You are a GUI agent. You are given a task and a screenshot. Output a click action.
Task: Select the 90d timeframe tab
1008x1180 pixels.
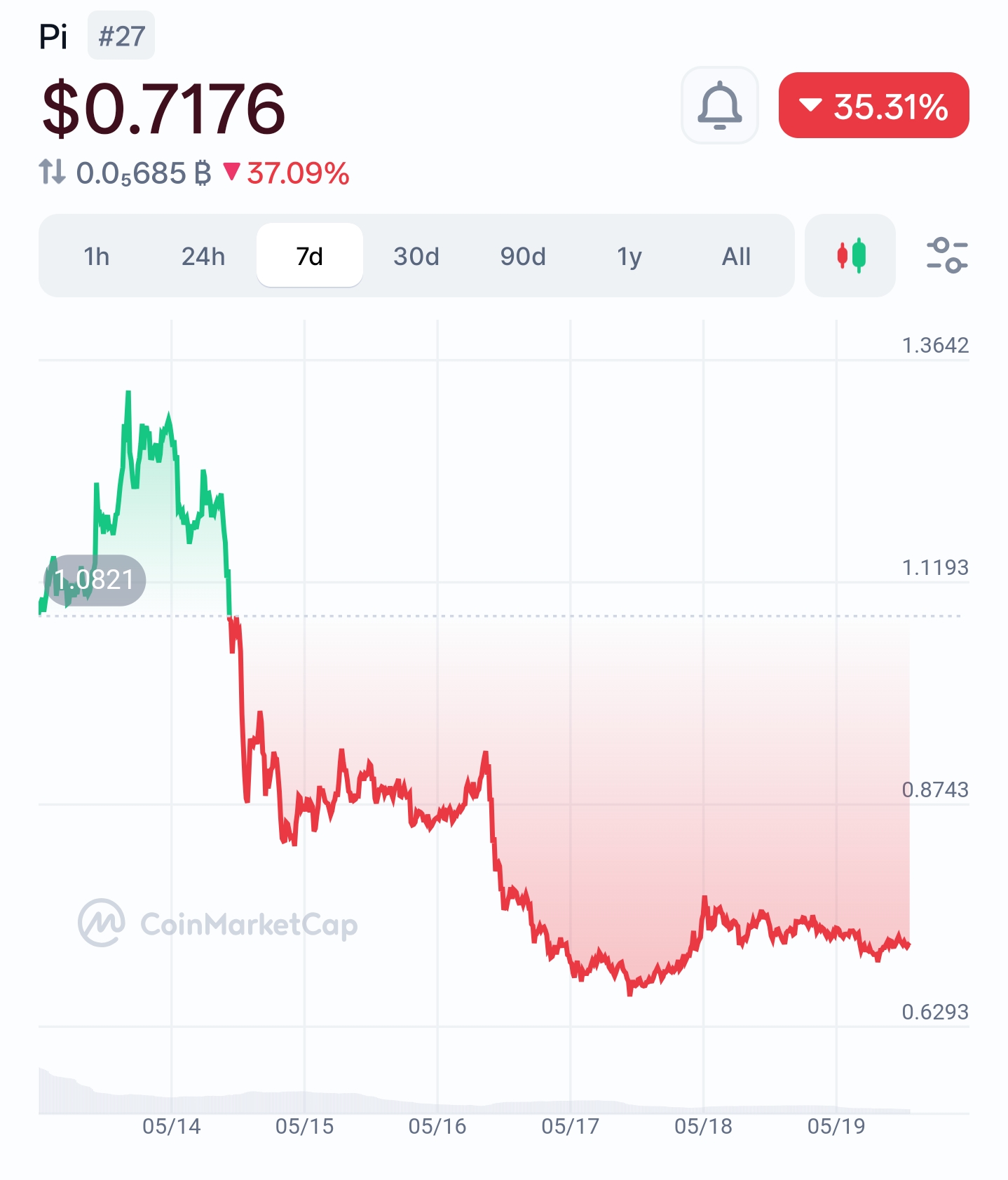click(x=523, y=256)
